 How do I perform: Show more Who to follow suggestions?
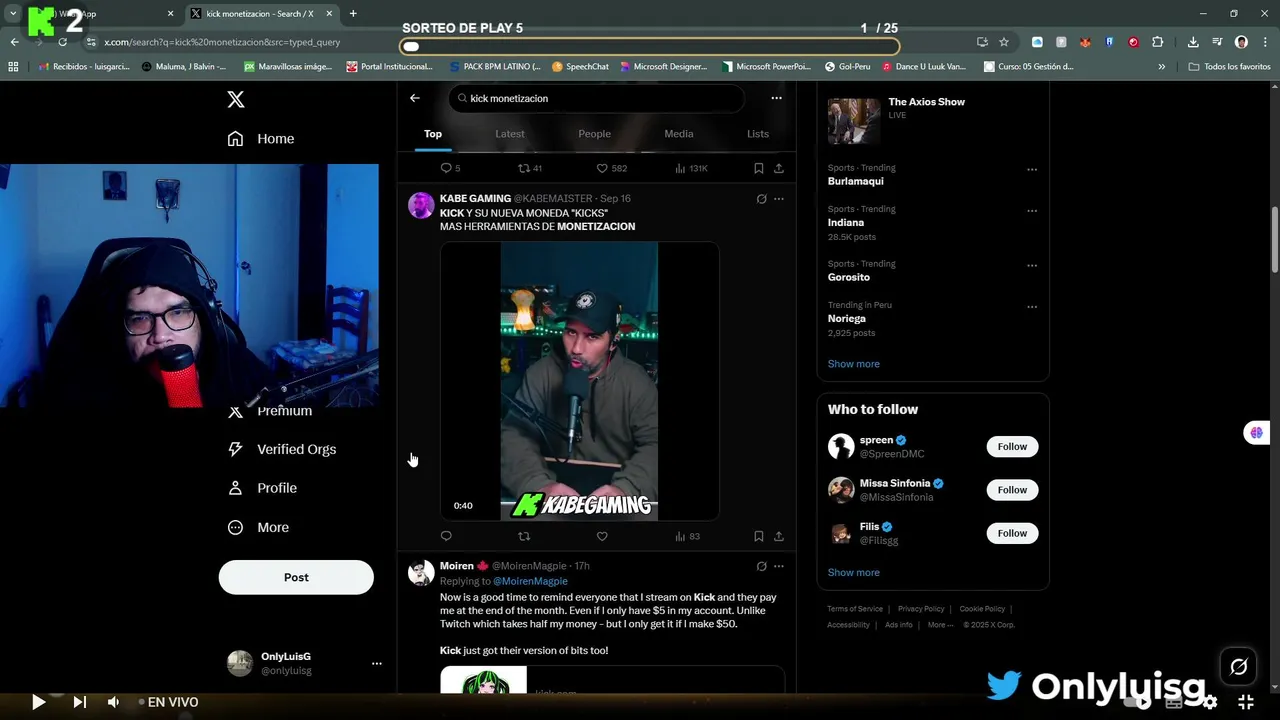pos(853,573)
